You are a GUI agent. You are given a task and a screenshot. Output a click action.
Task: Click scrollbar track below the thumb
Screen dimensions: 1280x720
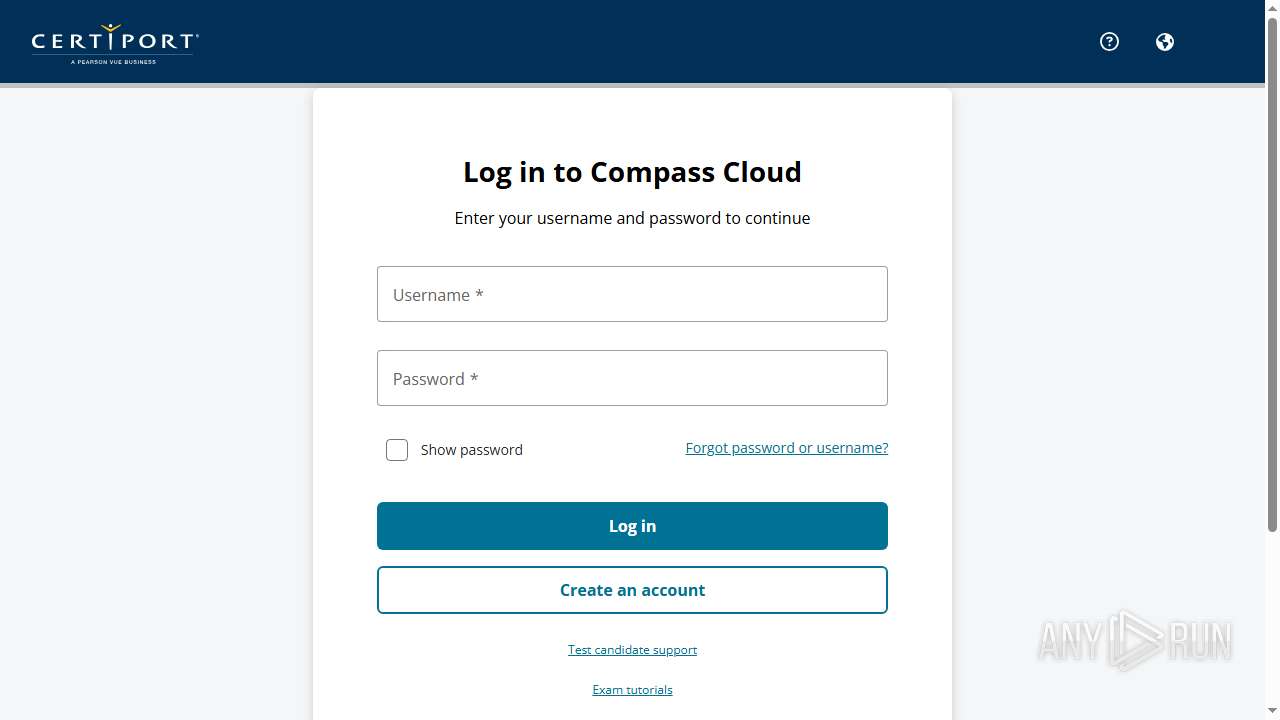(x=1272, y=620)
